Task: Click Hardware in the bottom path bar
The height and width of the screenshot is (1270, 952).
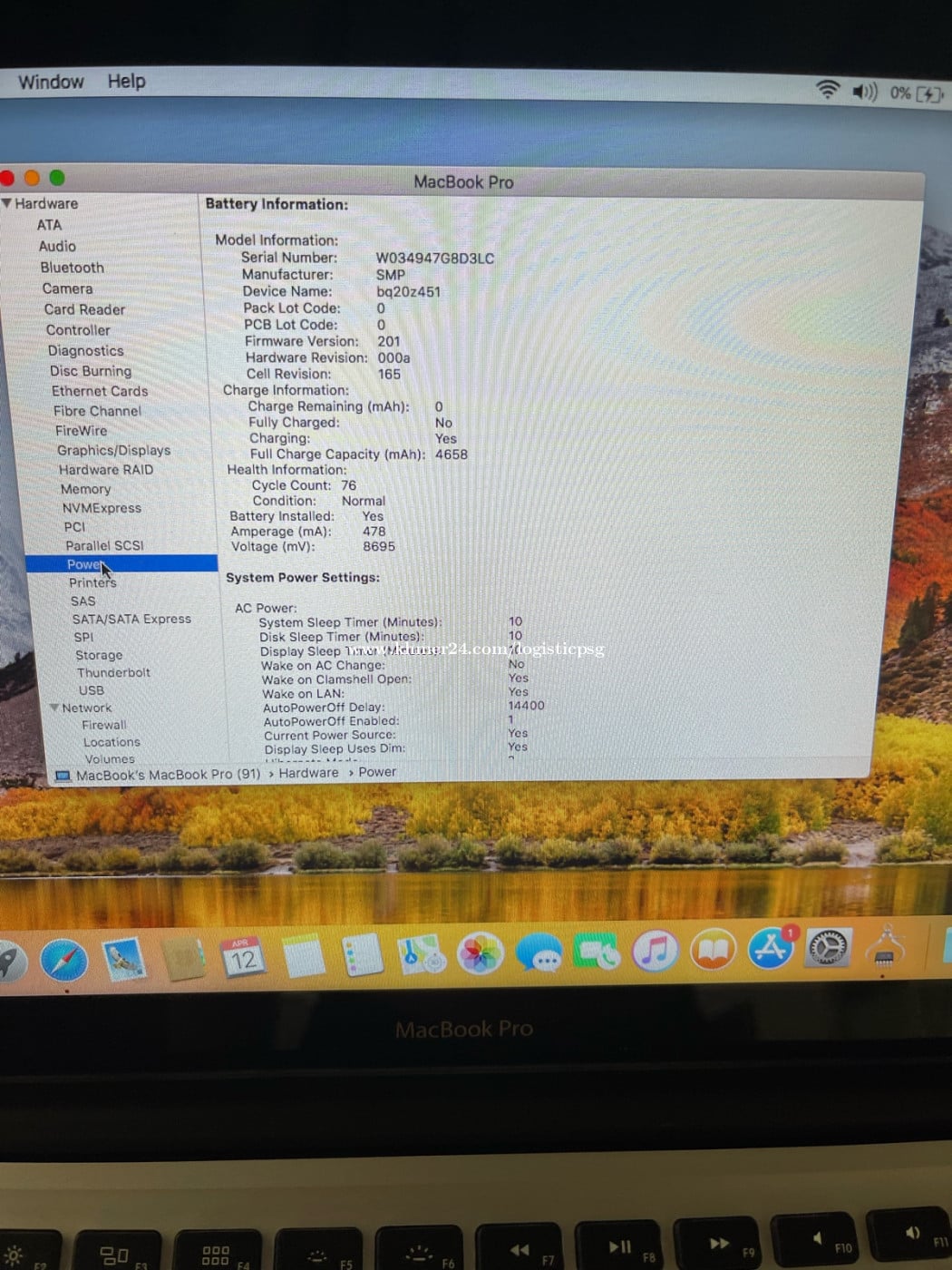Action: tap(308, 773)
